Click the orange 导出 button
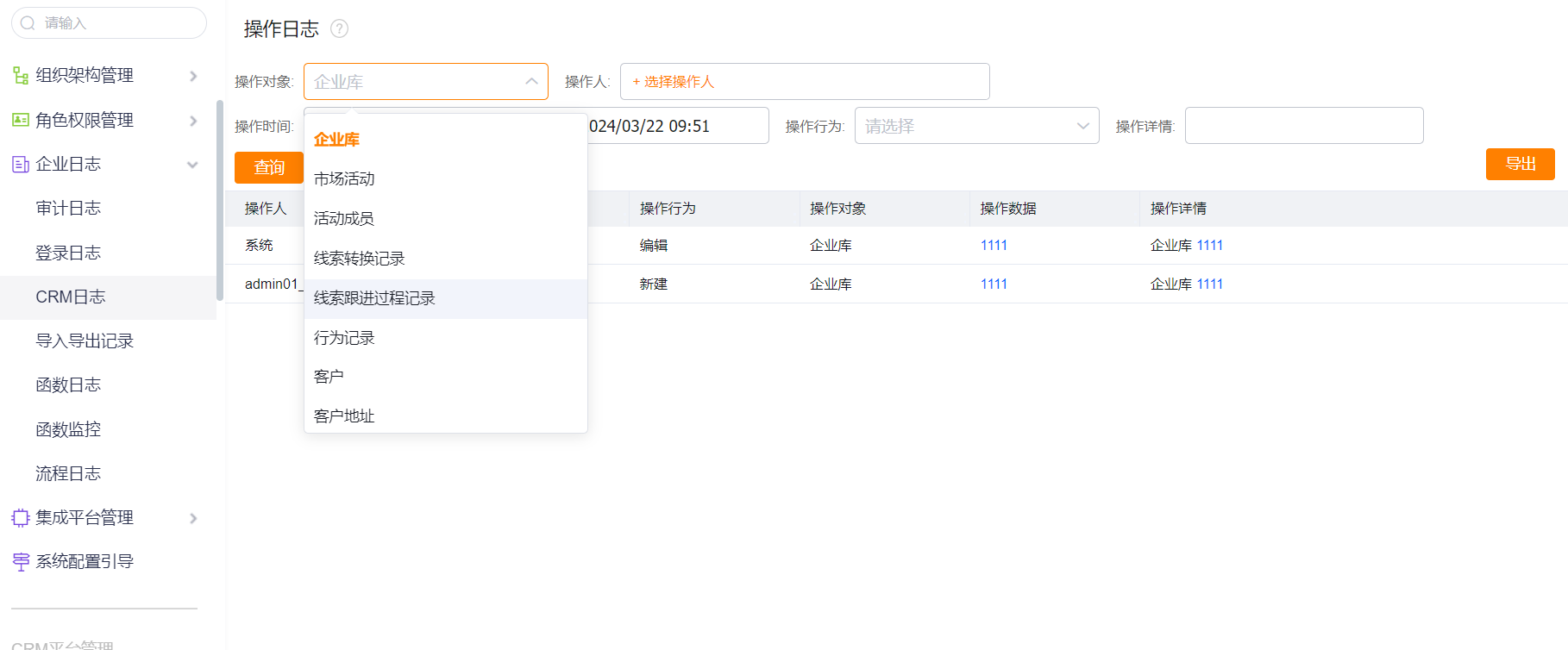The height and width of the screenshot is (650, 1568). point(1520,164)
